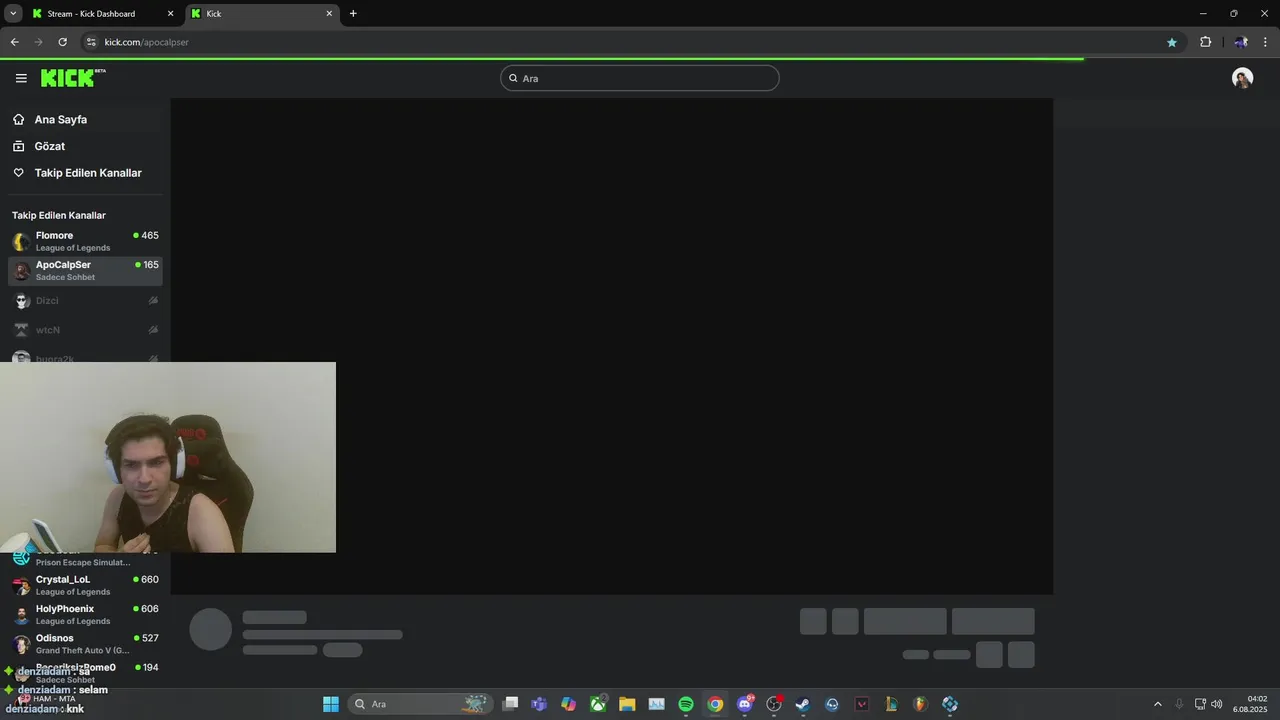Click the Windows taskbar search box

[x=421, y=704]
